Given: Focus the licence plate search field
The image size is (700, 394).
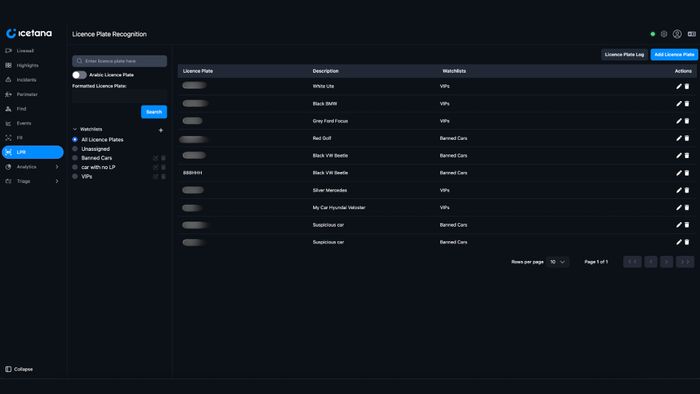Looking at the screenshot, I should (120, 61).
